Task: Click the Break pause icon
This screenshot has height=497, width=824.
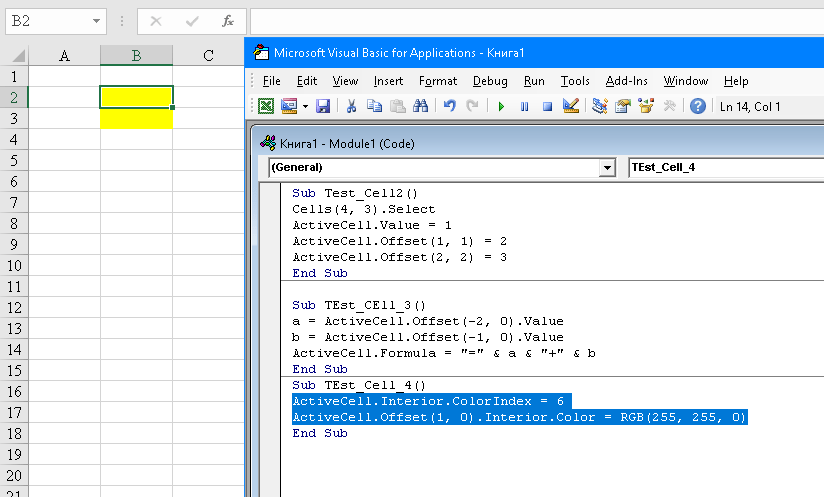Action: 524,107
